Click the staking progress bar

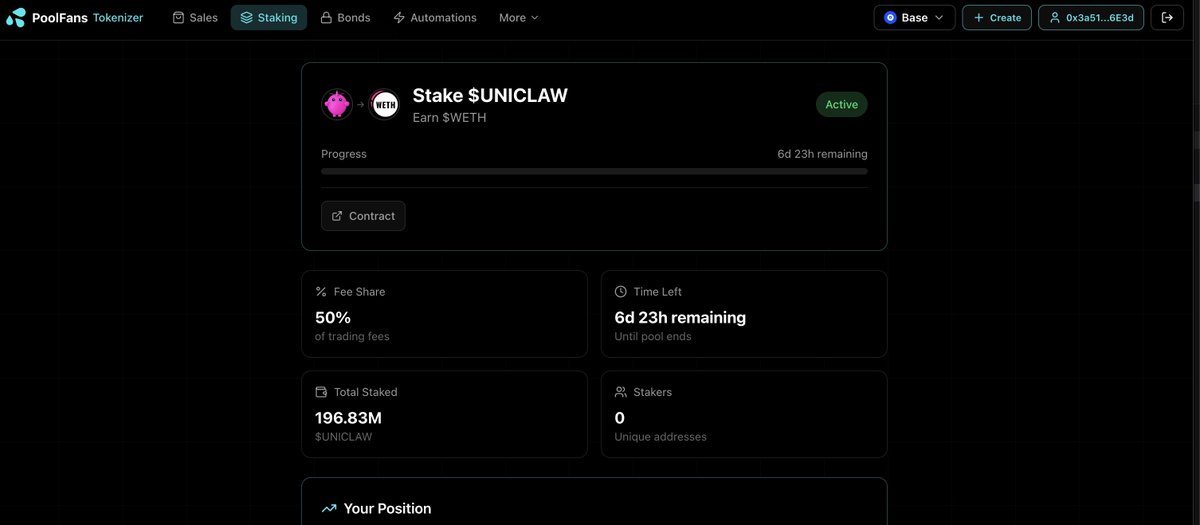coord(594,171)
